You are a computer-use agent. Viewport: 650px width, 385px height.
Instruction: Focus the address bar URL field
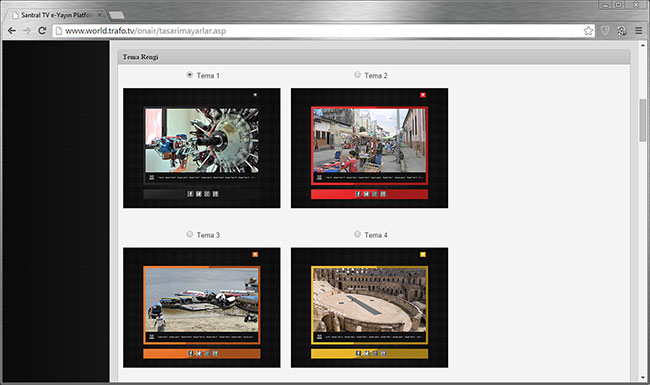coord(323,31)
